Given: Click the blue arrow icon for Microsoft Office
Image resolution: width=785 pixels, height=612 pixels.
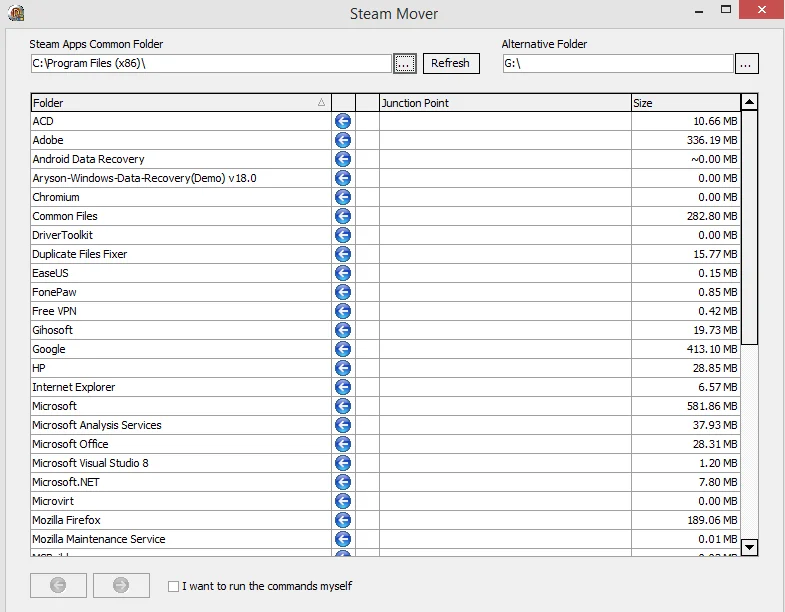Looking at the screenshot, I should tap(343, 444).
